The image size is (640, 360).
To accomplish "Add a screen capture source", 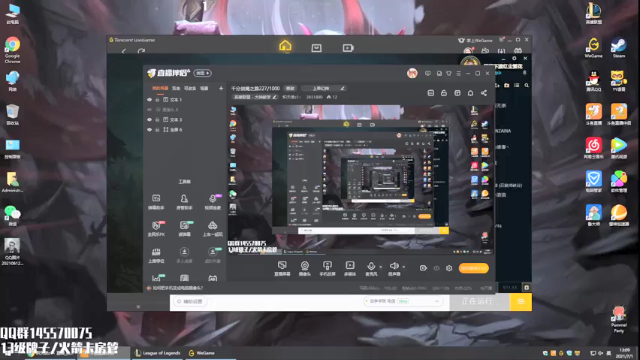I will [282, 269].
